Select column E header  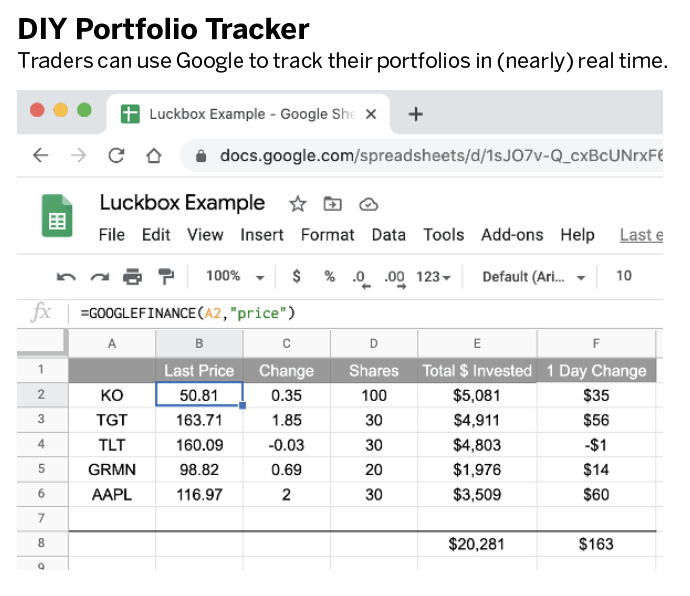(x=477, y=344)
